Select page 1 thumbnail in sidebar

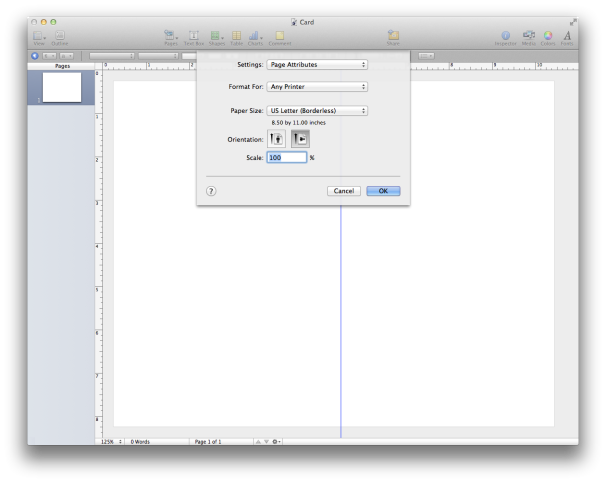62,87
